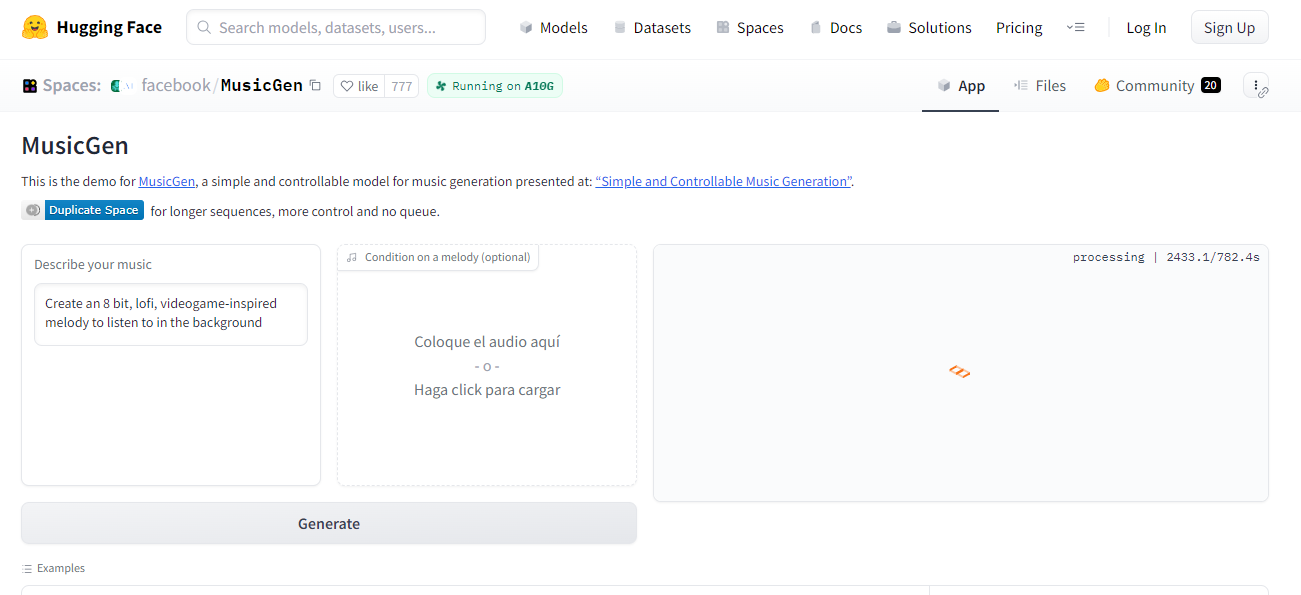Image resolution: width=1301 pixels, height=595 pixels.
Task: Click the Hugging Face emoji logo
Action: click(35, 27)
